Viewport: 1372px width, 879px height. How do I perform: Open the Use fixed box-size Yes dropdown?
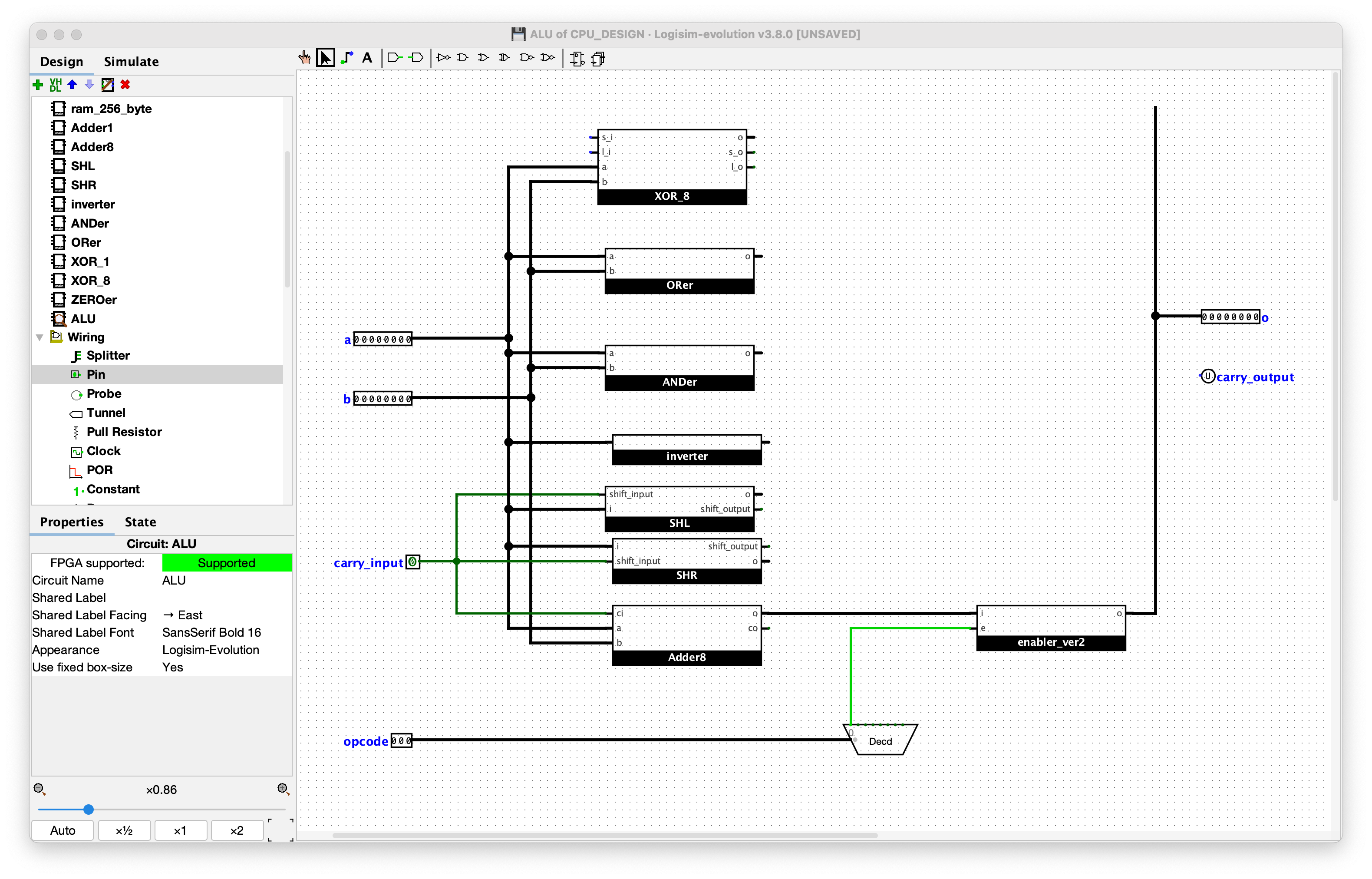click(x=227, y=667)
